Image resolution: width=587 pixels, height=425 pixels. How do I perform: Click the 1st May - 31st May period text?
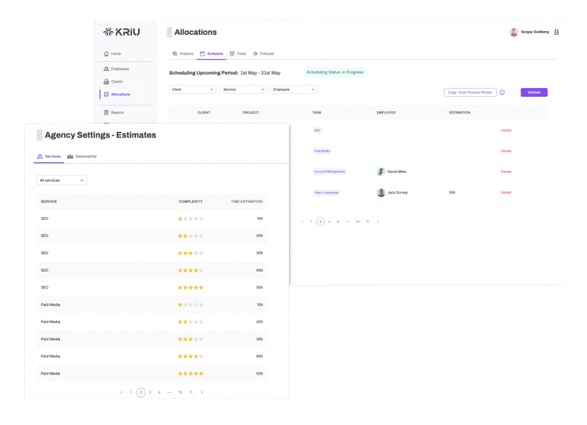(x=260, y=73)
